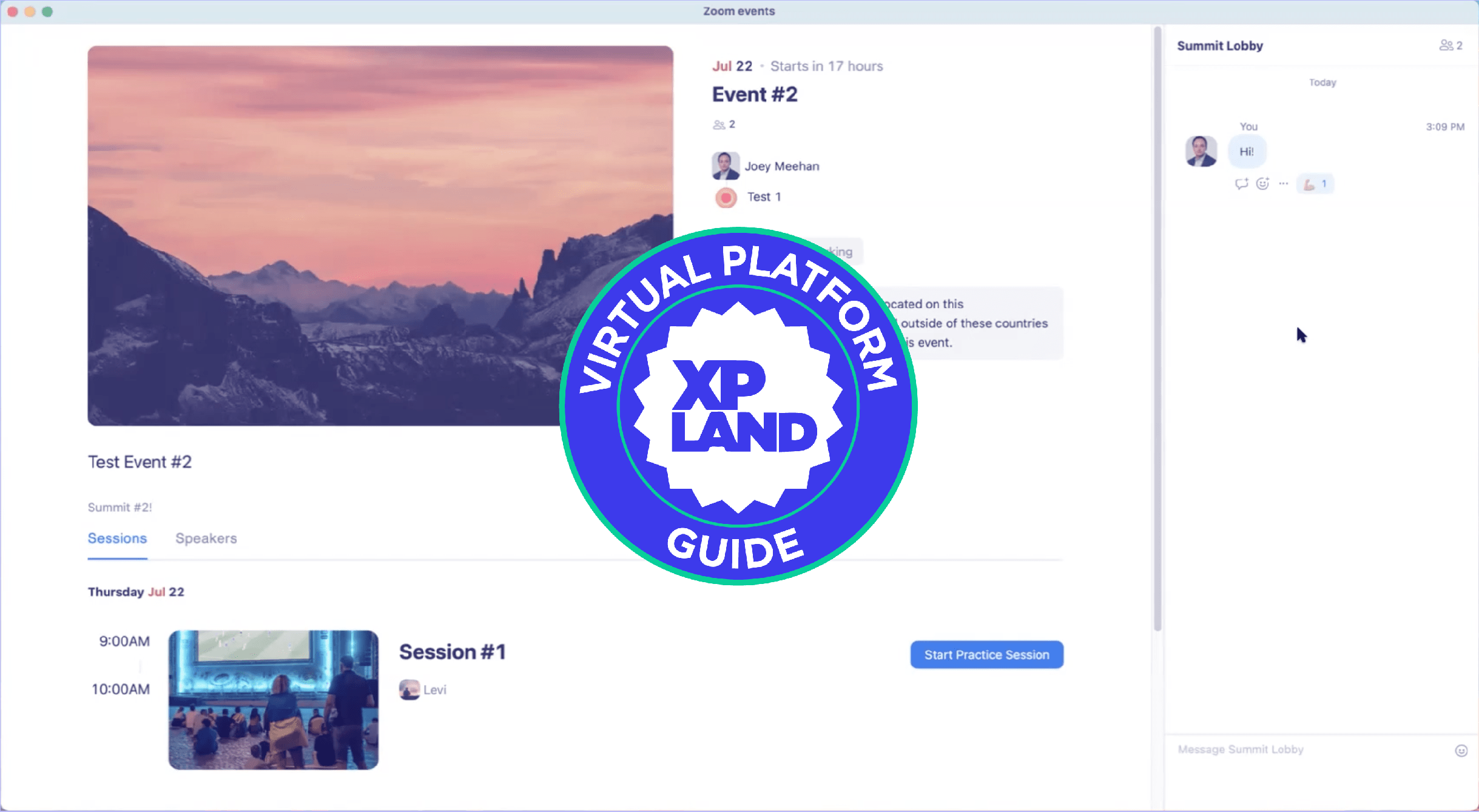Open more options ellipsis on Hi! message

click(x=1283, y=183)
